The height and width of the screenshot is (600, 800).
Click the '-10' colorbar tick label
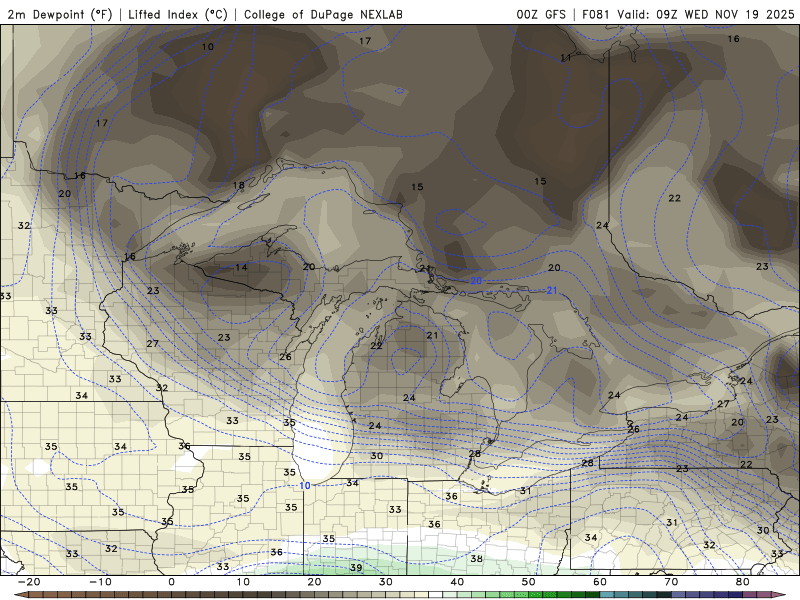tap(100, 582)
